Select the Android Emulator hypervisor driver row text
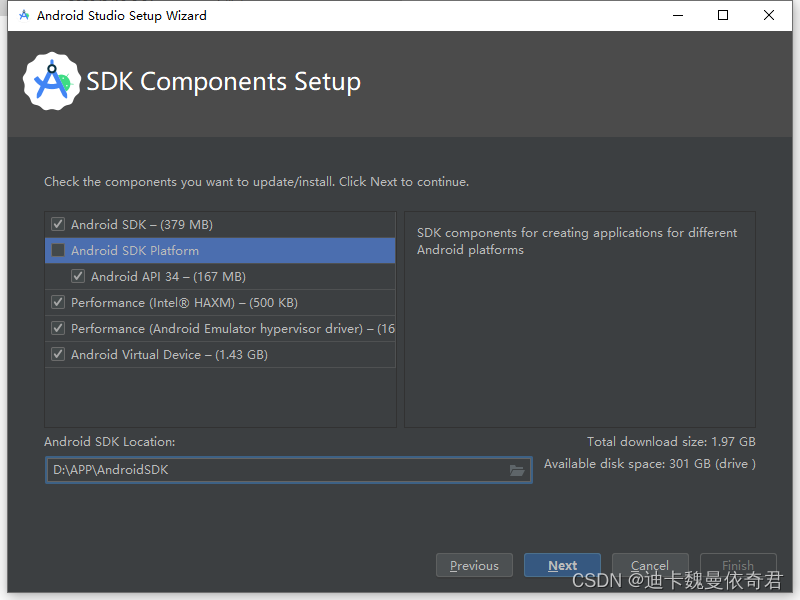This screenshot has width=800, height=600. coord(233,329)
